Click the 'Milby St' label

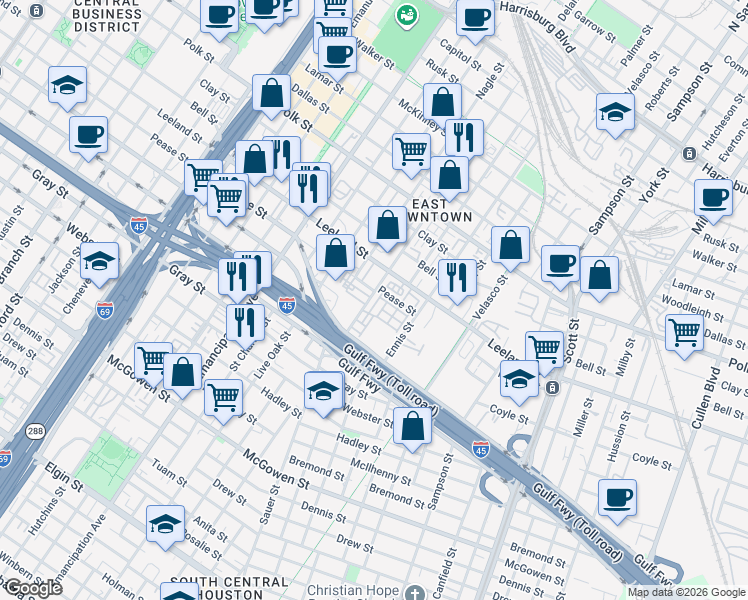tap(626, 357)
